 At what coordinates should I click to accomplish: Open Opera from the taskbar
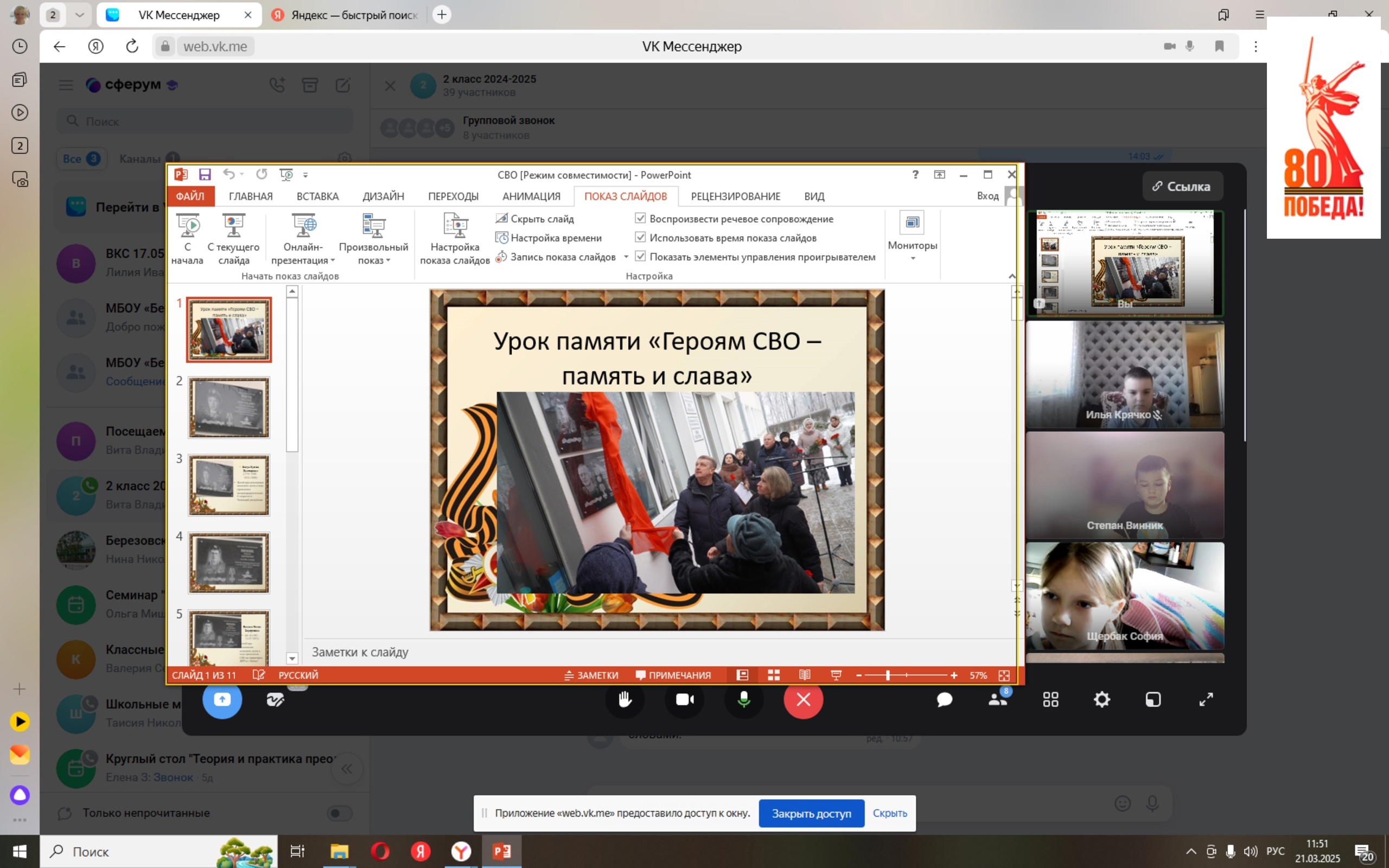380,851
